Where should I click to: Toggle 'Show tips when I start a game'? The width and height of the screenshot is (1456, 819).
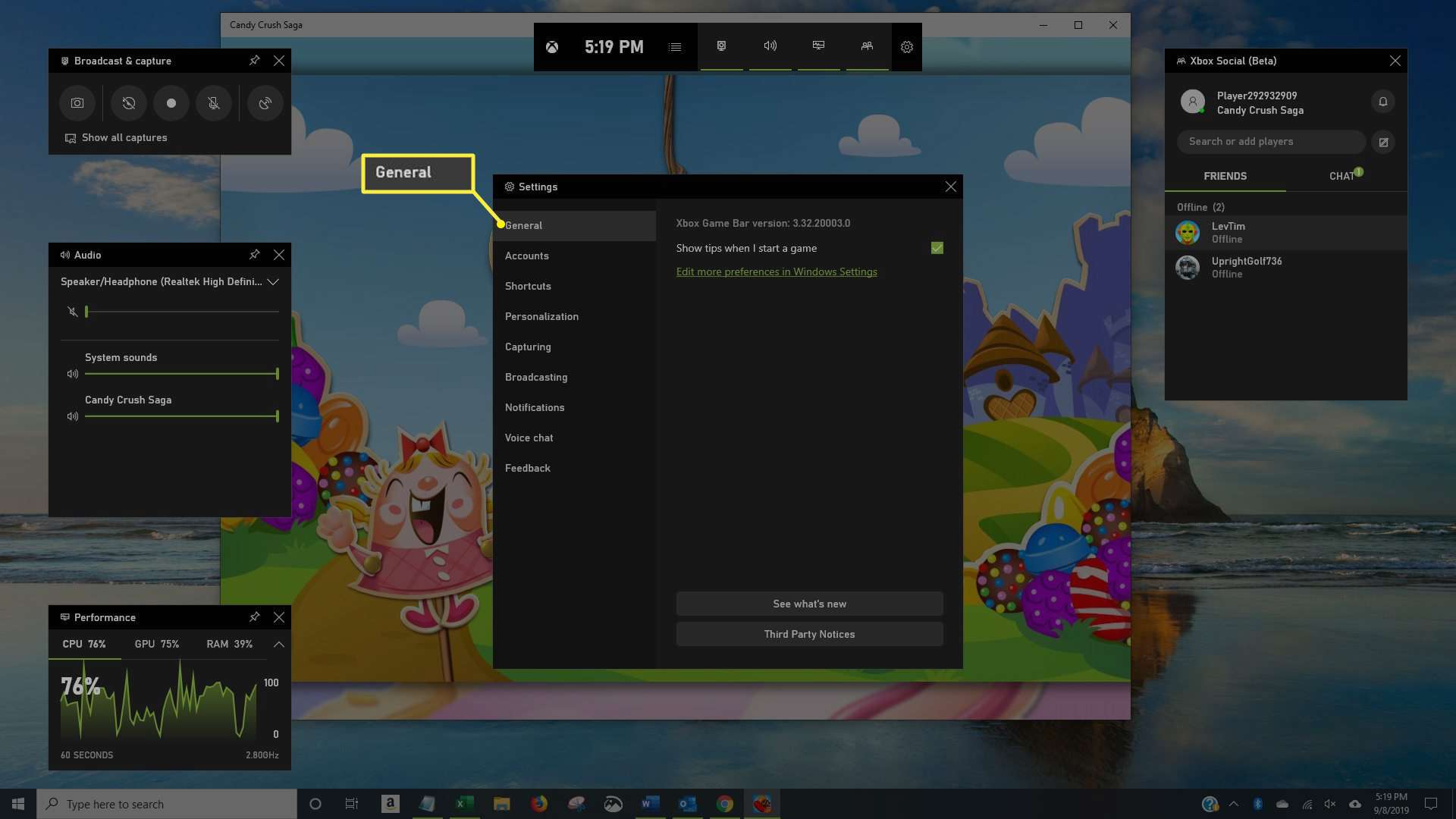click(x=937, y=248)
